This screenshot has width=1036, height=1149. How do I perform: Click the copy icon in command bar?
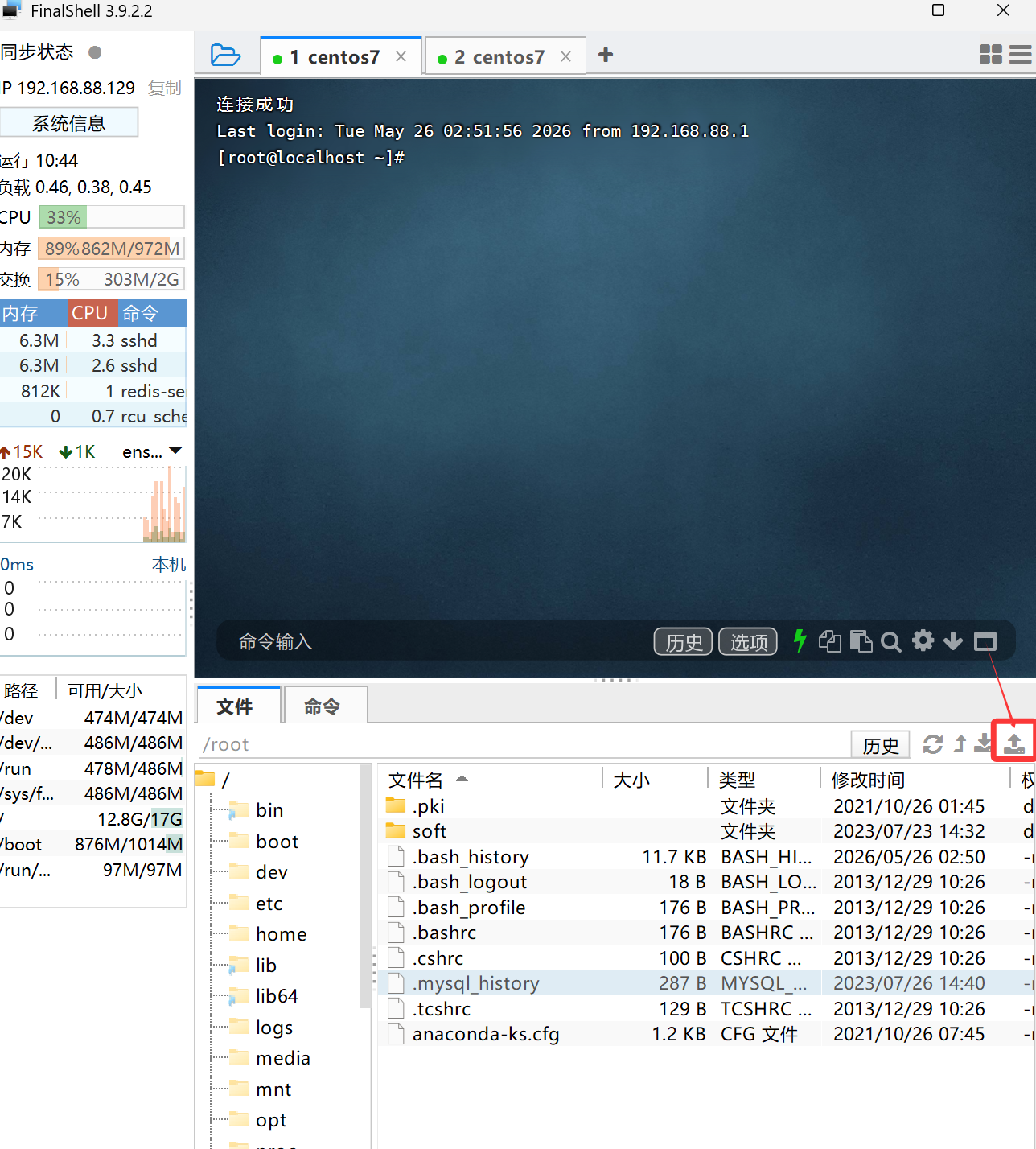[830, 641]
